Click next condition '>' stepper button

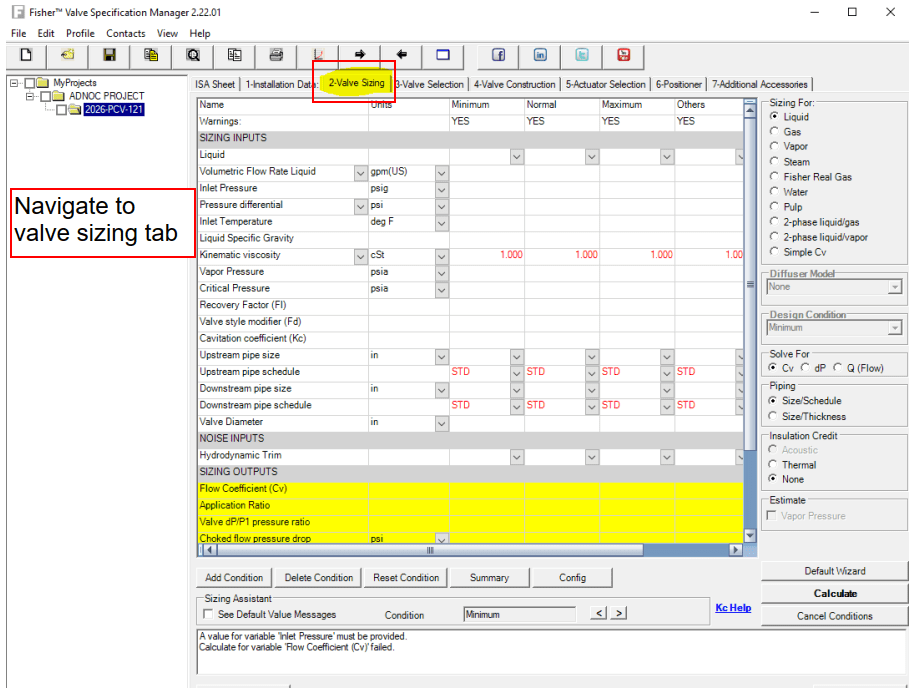click(x=619, y=613)
